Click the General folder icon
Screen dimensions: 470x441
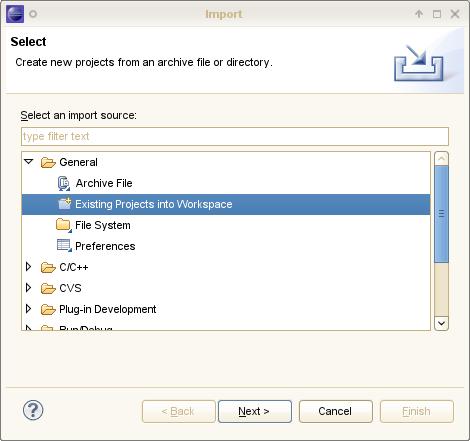pos(48,163)
